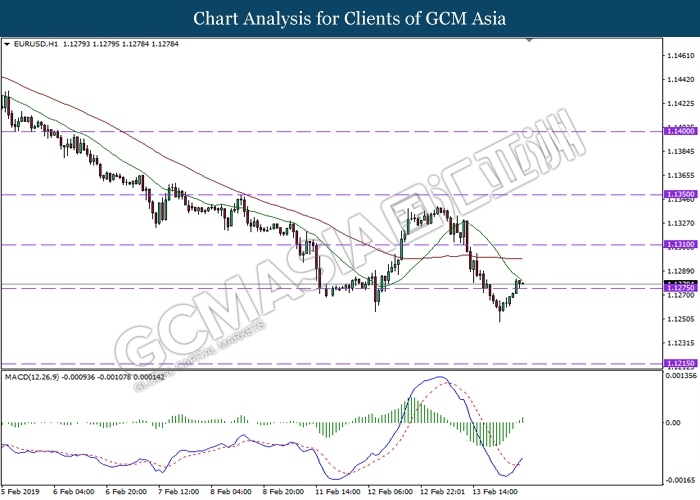Click the 0.00 MACD scale value

pyautogui.click(x=673, y=423)
